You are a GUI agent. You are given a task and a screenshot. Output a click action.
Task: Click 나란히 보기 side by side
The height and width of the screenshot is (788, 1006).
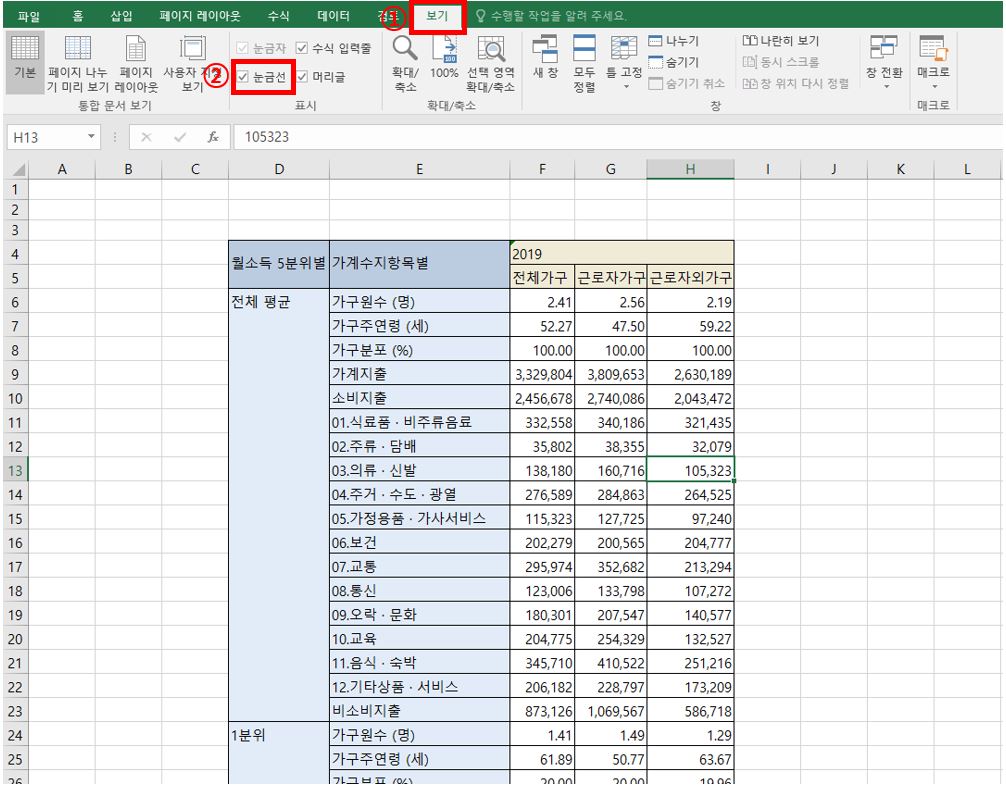tap(781, 41)
